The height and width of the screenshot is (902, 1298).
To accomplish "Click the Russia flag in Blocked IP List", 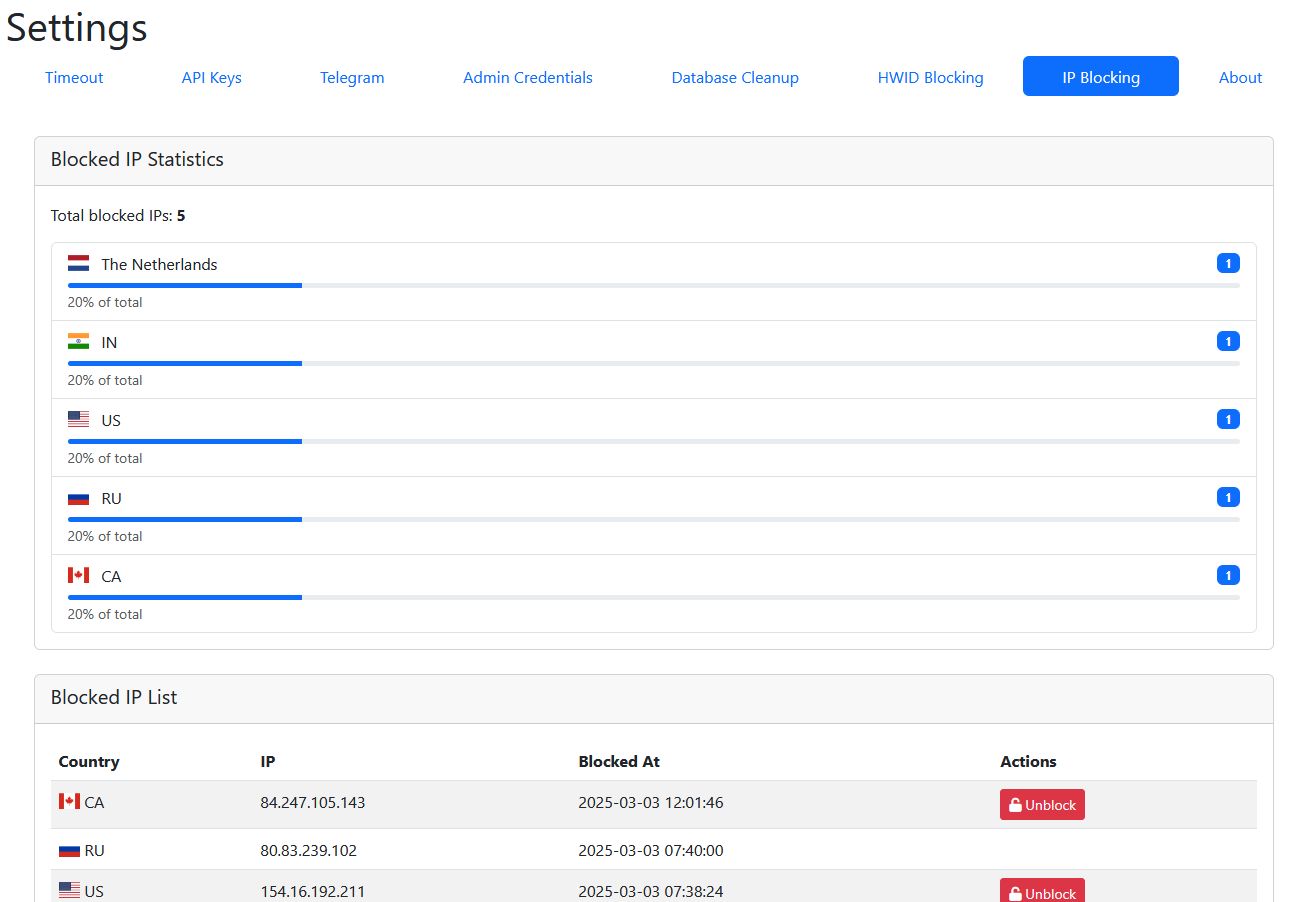I will (x=69, y=851).
